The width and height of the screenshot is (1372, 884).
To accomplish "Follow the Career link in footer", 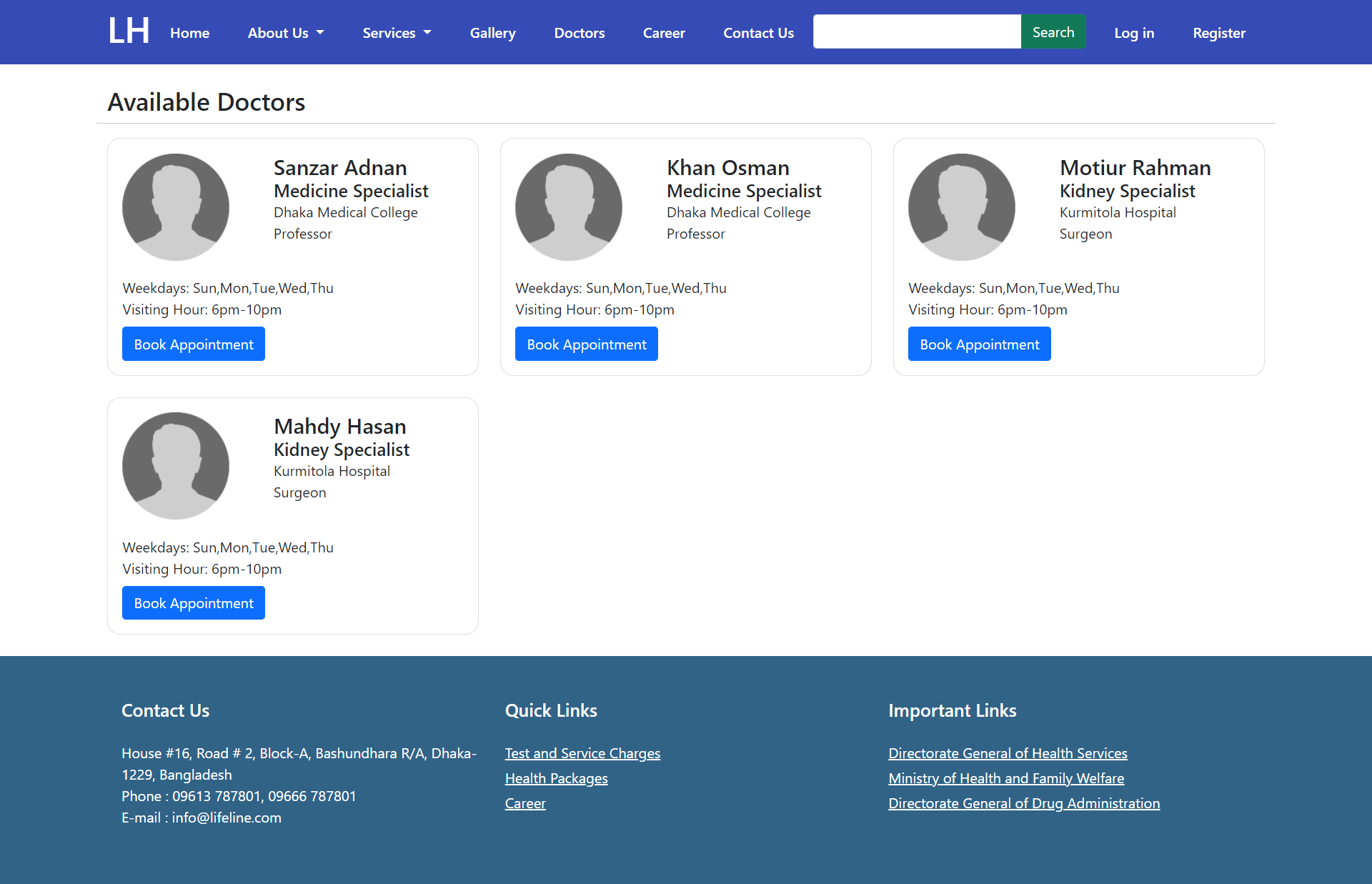I will click(525, 803).
